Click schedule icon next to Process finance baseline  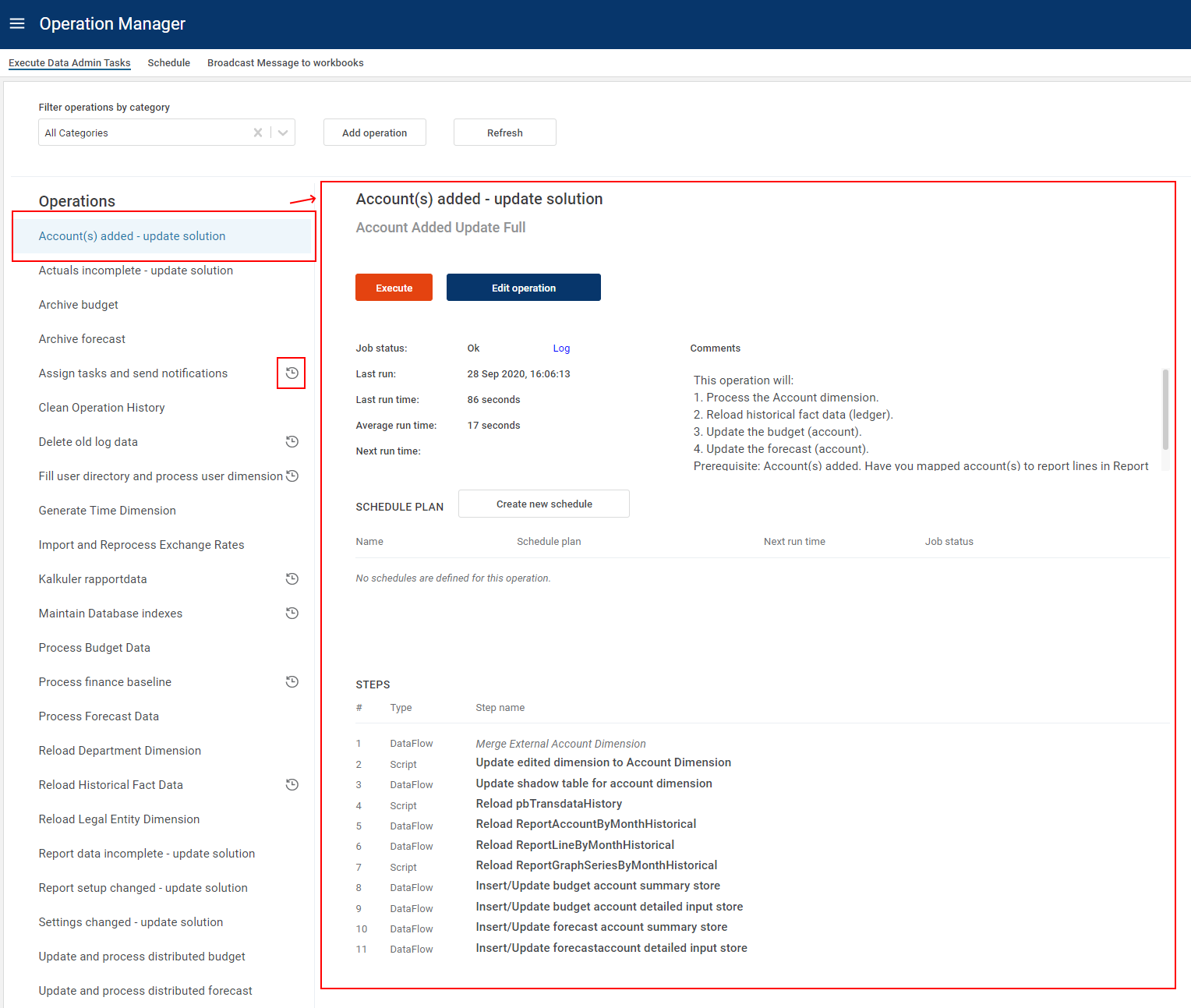(292, 682)
